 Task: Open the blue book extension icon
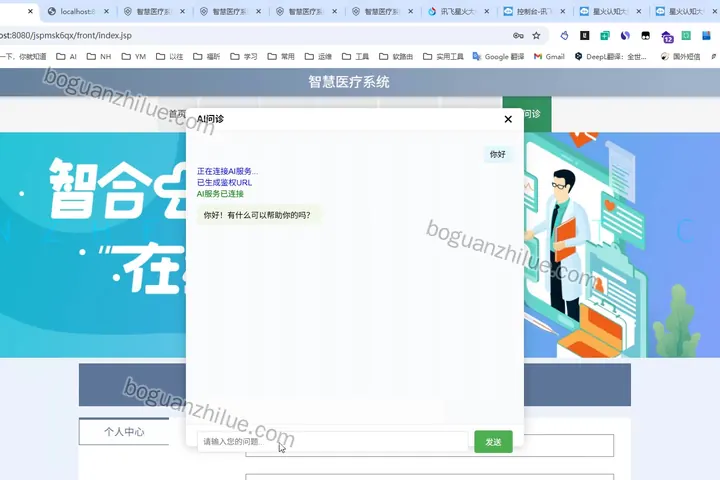(706, 35)
